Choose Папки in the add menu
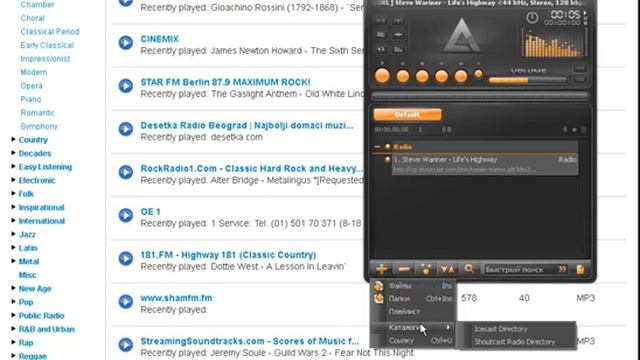 [413, 299]
